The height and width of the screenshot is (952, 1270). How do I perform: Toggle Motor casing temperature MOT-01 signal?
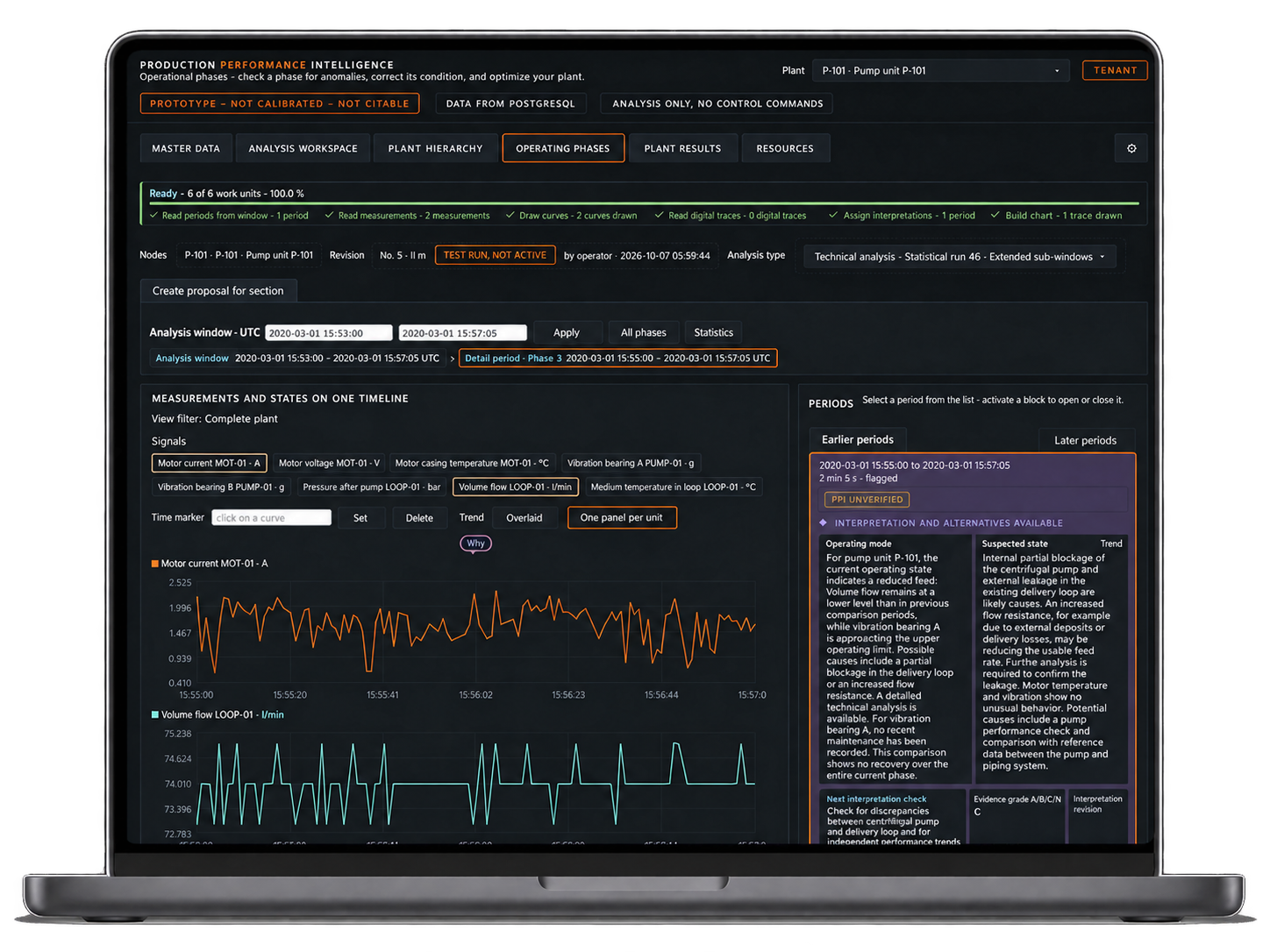tap(472, 463)
